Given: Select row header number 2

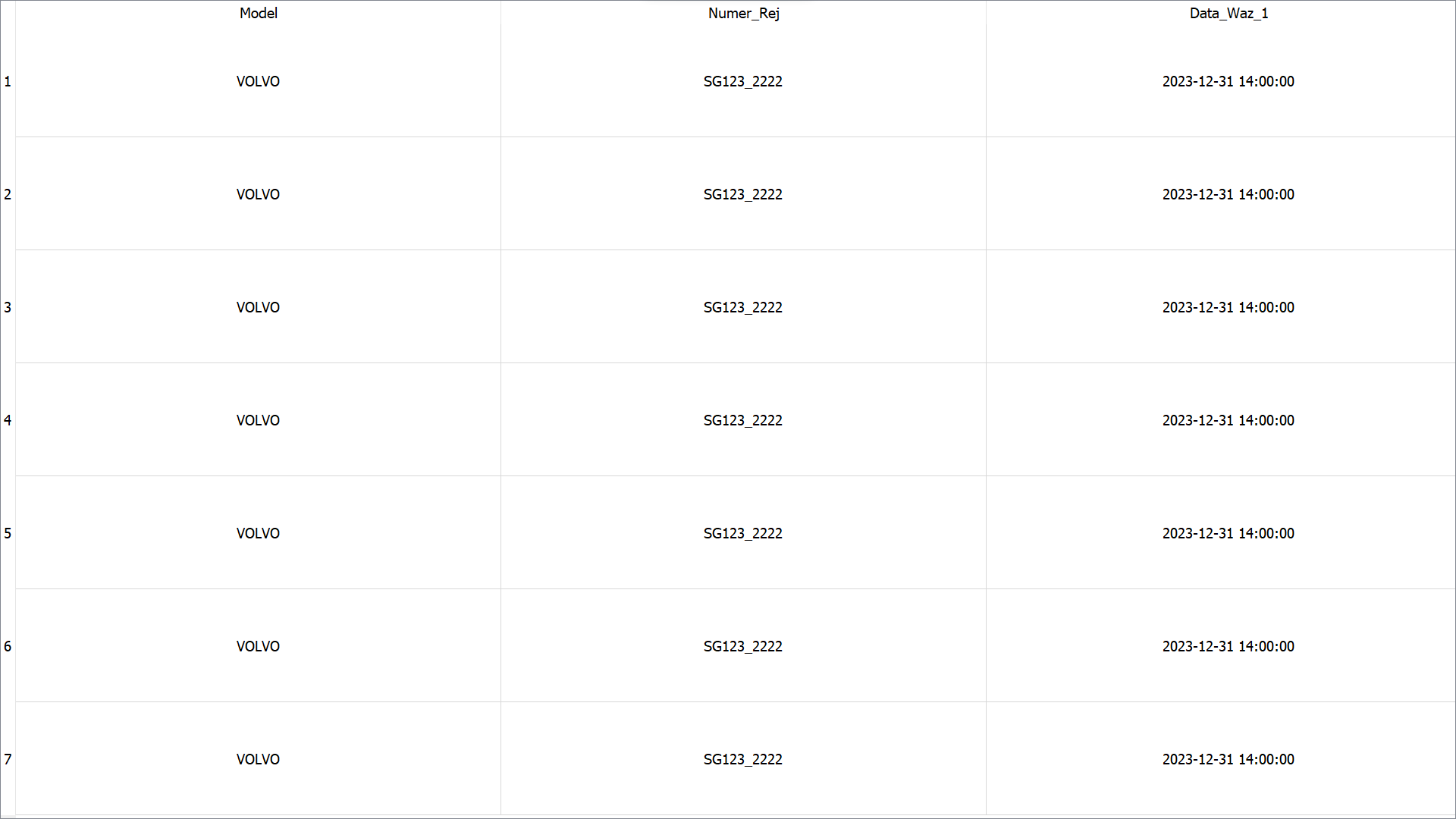Looking at the screenshot, I should [x=8, y=194].
